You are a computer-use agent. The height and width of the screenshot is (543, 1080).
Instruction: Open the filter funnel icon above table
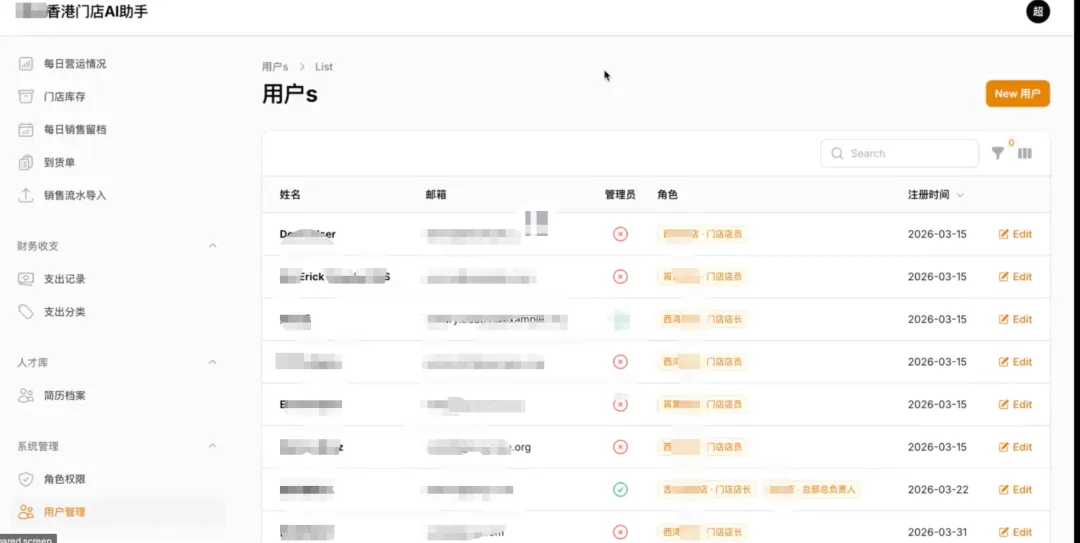(x=997, y=153)
